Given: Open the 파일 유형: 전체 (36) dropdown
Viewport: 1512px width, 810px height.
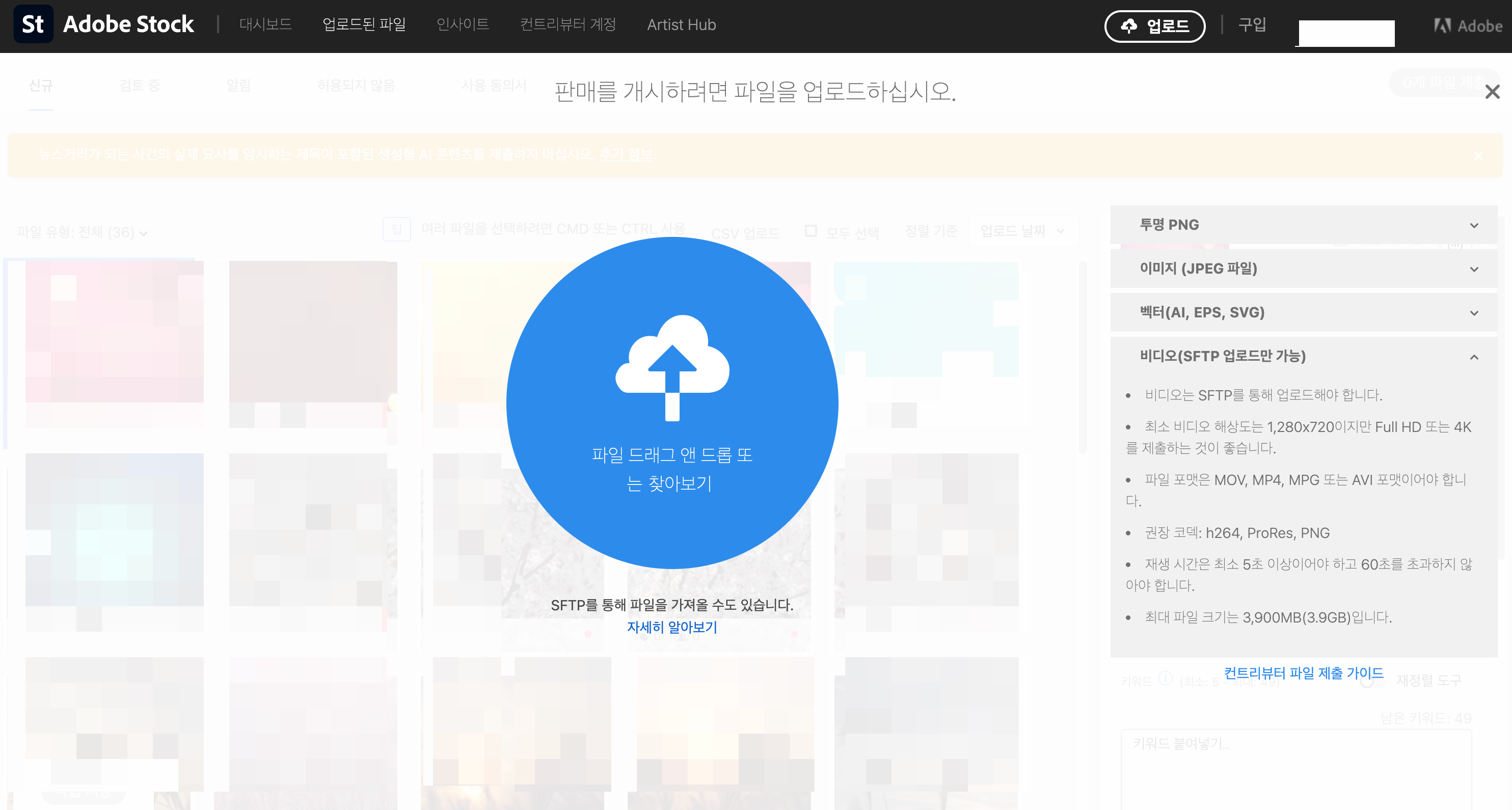Looking at the screenshot, I should click(82, 232).
